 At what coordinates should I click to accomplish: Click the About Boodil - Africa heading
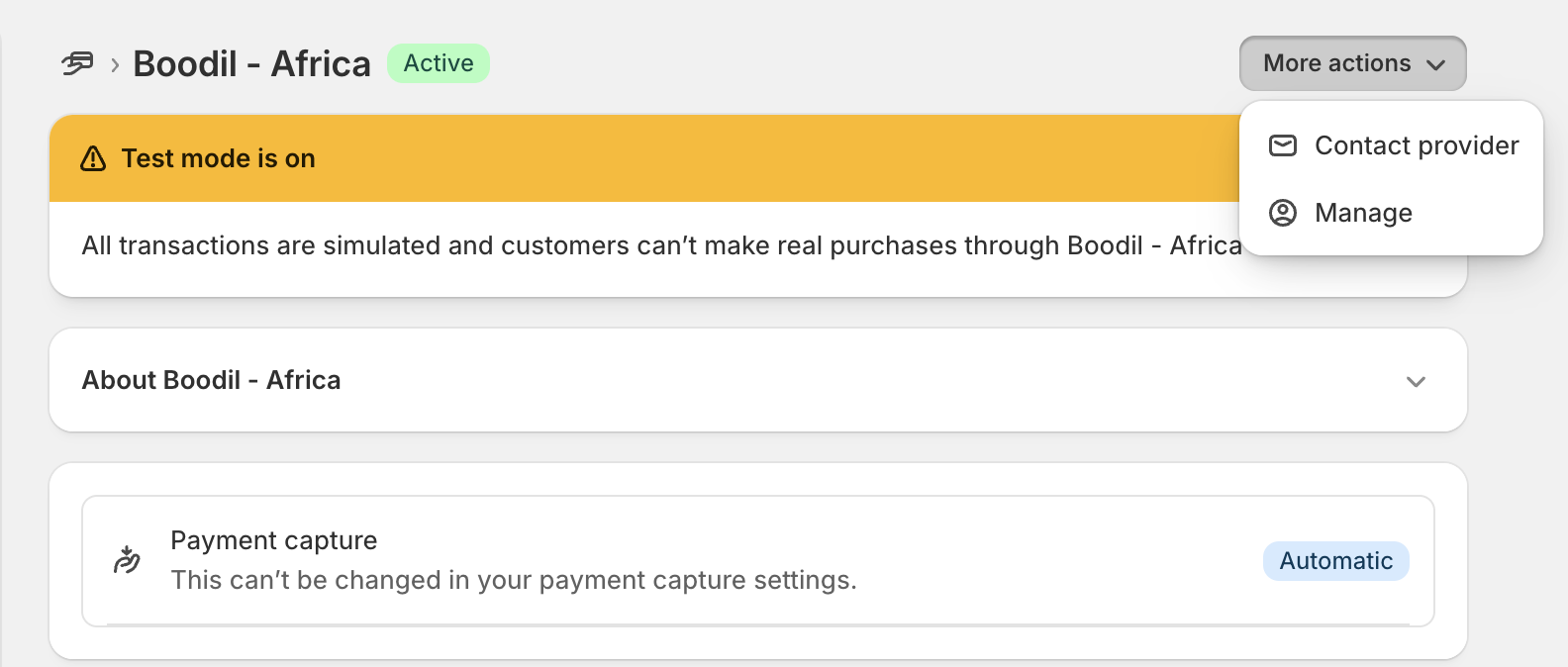click(211, 380)
